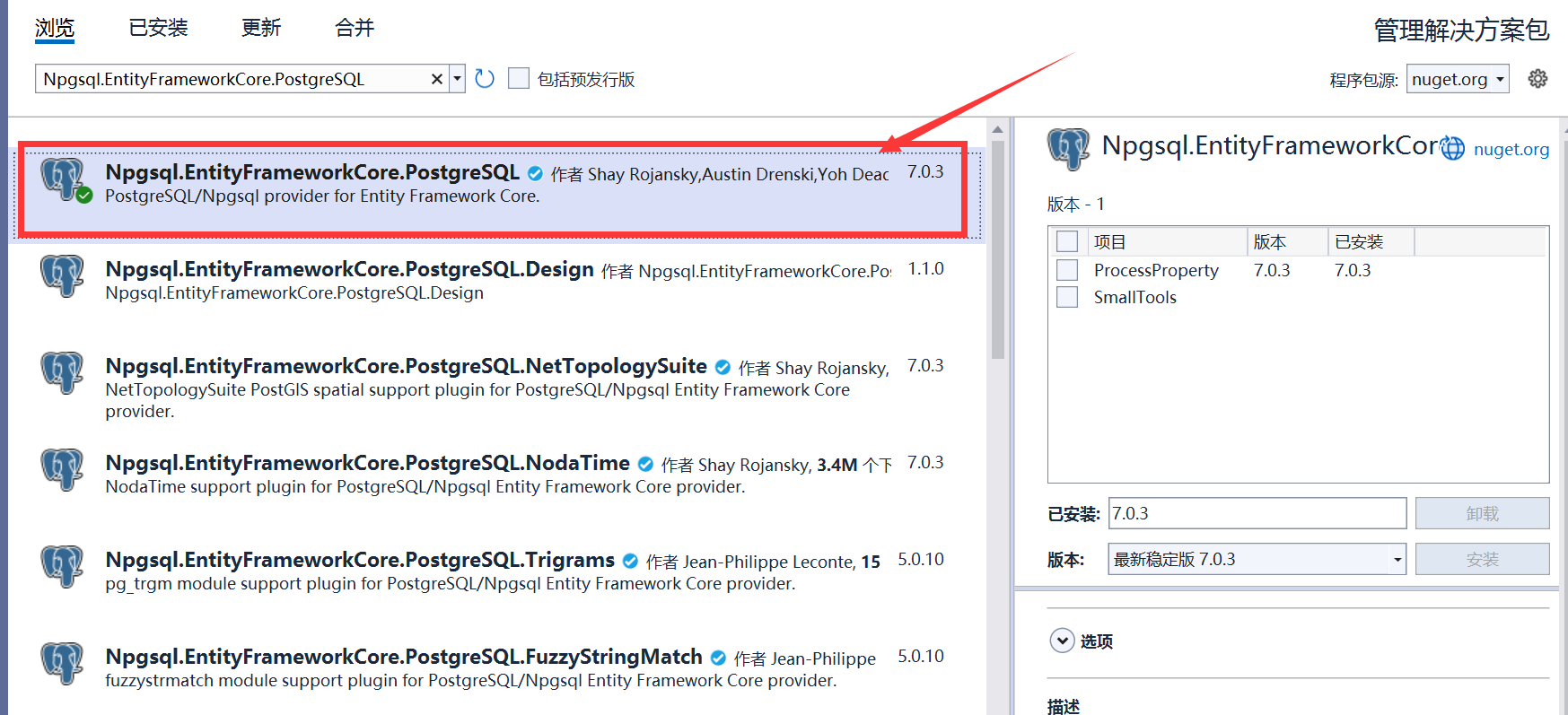Click the SmallTools project name
This screenshot has width=1568, height=715.
[x=1134, y=297]
